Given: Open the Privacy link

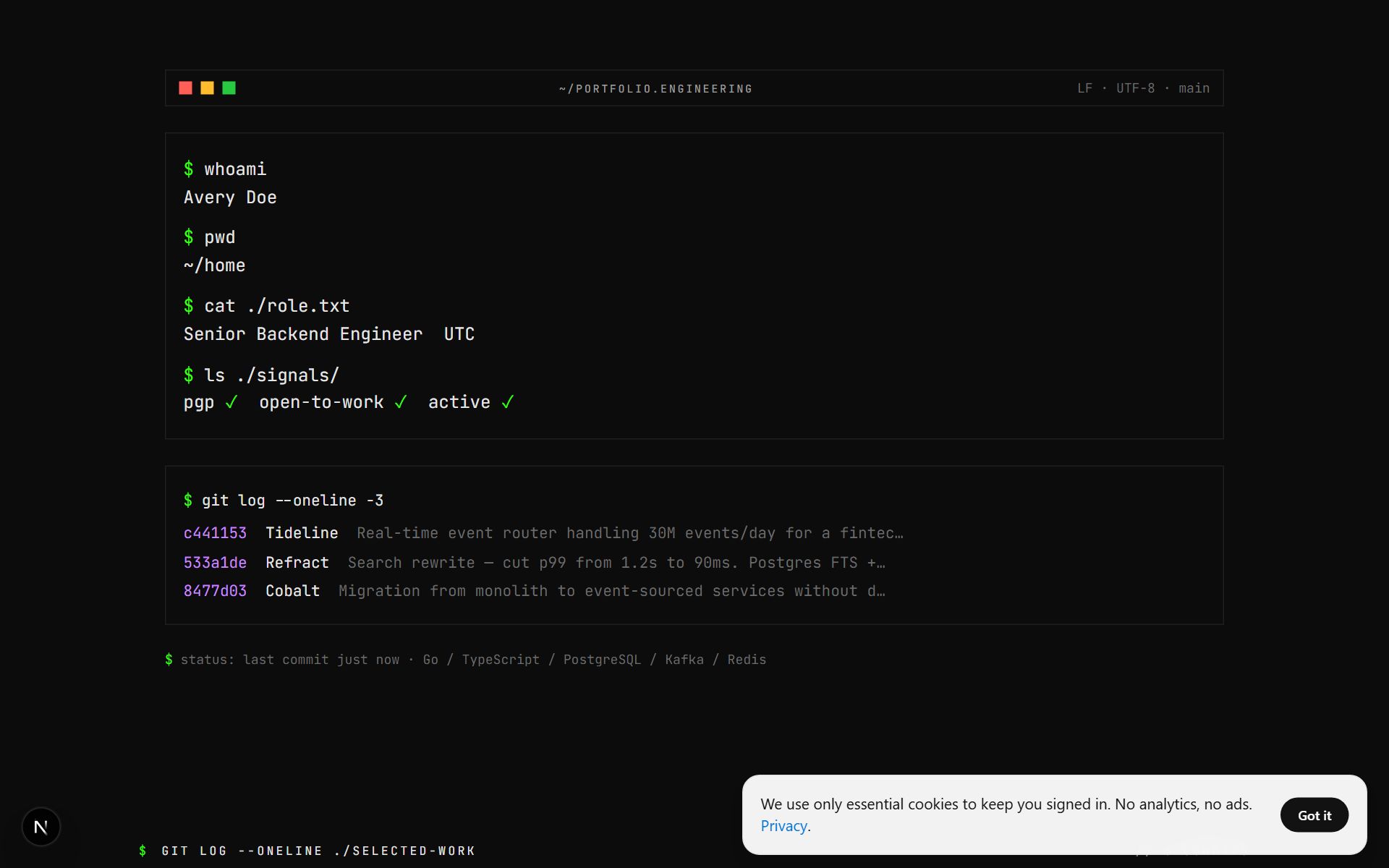Looking at the screenshot, I should [x=783, y=826].
